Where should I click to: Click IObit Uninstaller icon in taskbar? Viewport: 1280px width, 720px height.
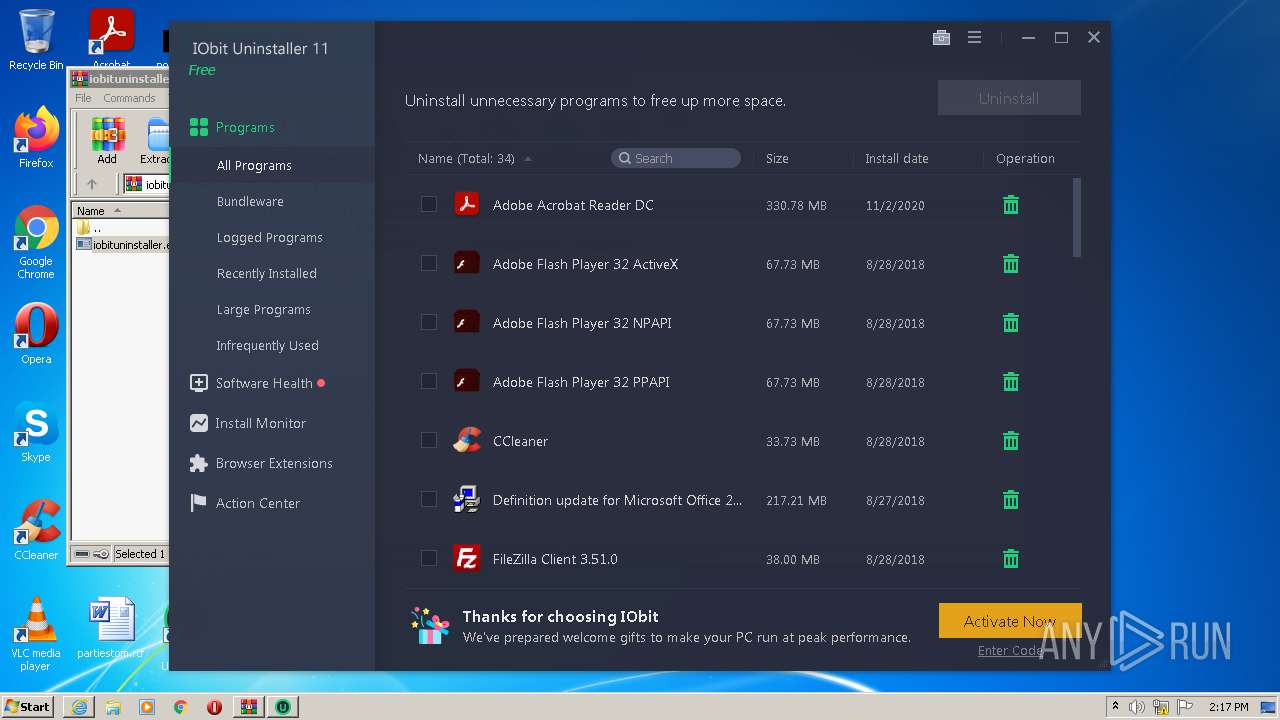point(283,707)
